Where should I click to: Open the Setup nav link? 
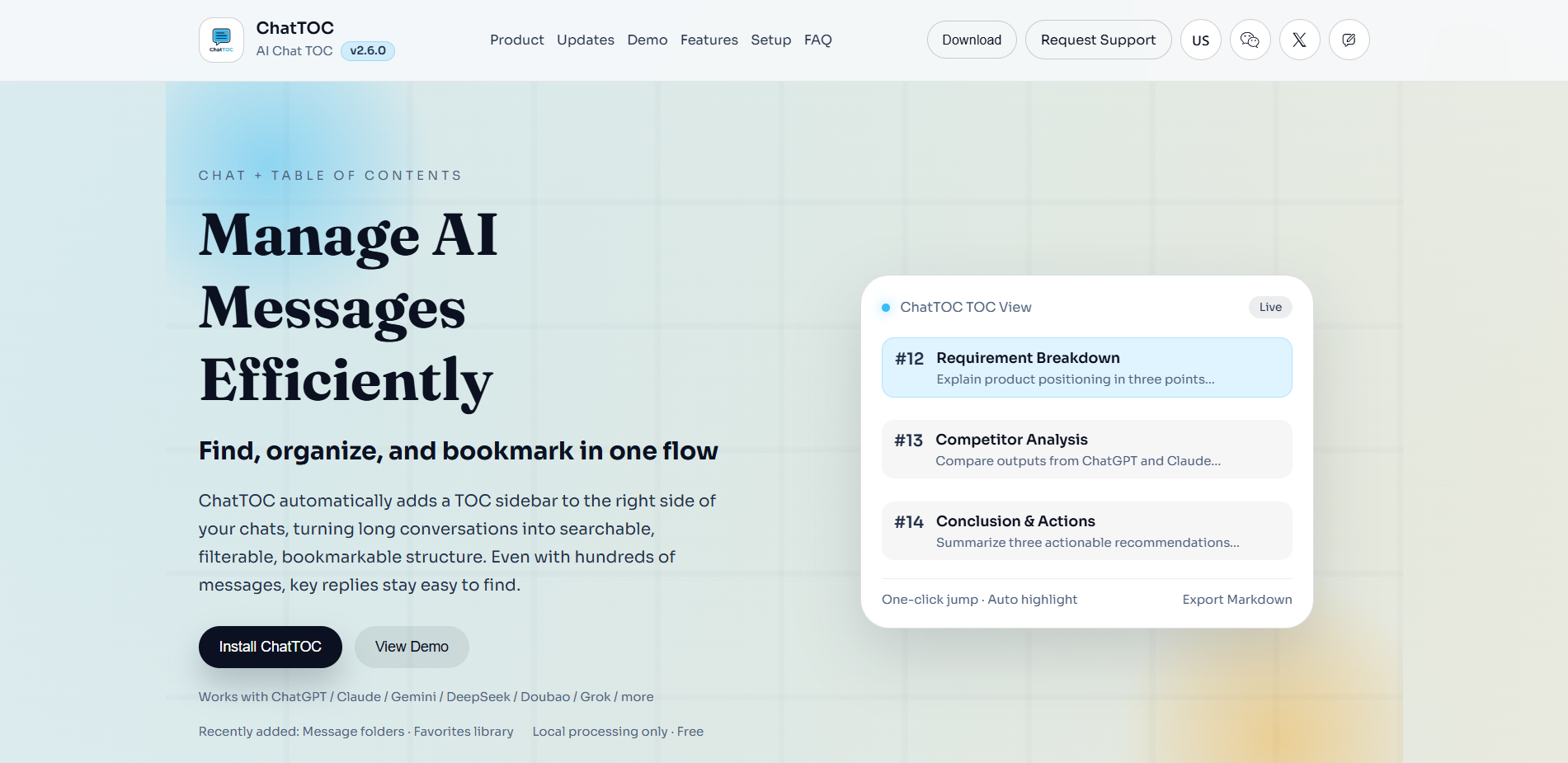(x=771, y=40)
